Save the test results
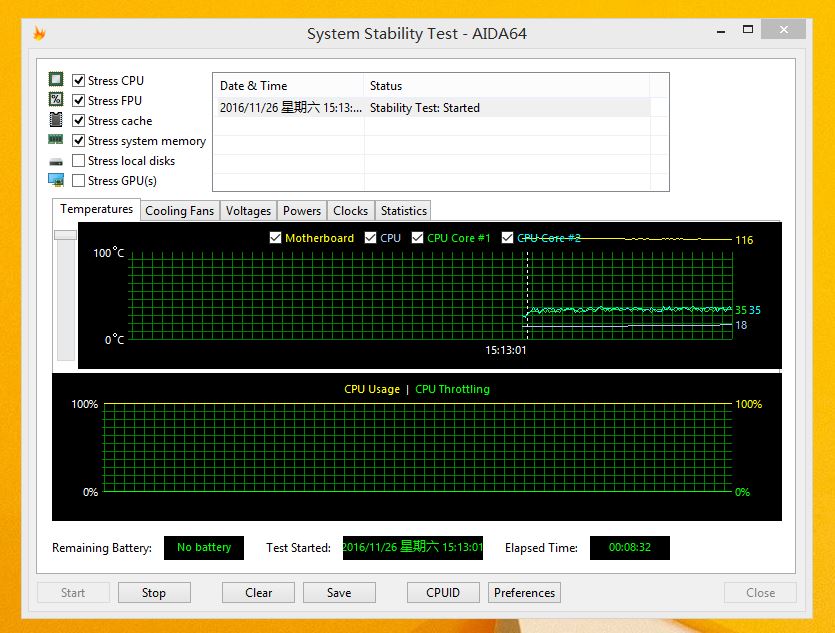The image size is (835, 633). click(x=339, y=593)
